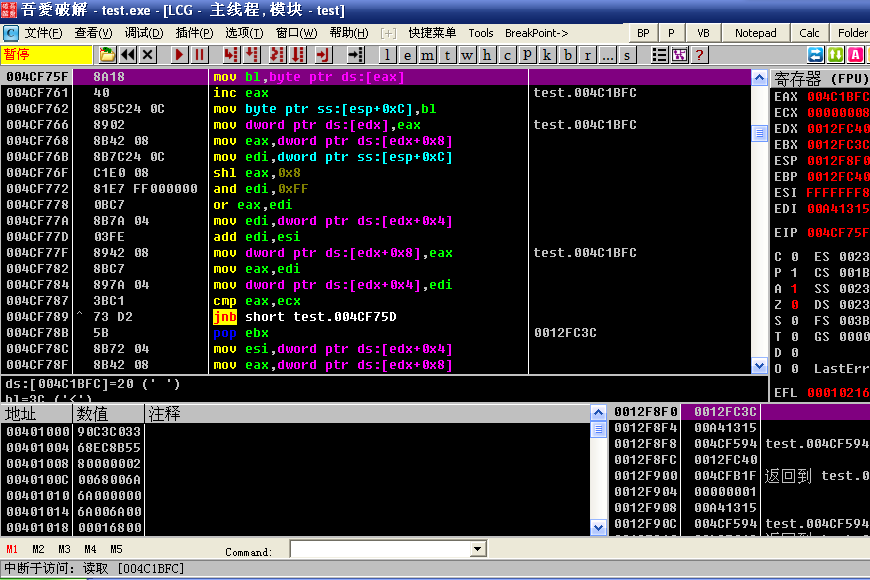Click the red question mark help icon
870x580 pixels.
[x=699, y=54]
